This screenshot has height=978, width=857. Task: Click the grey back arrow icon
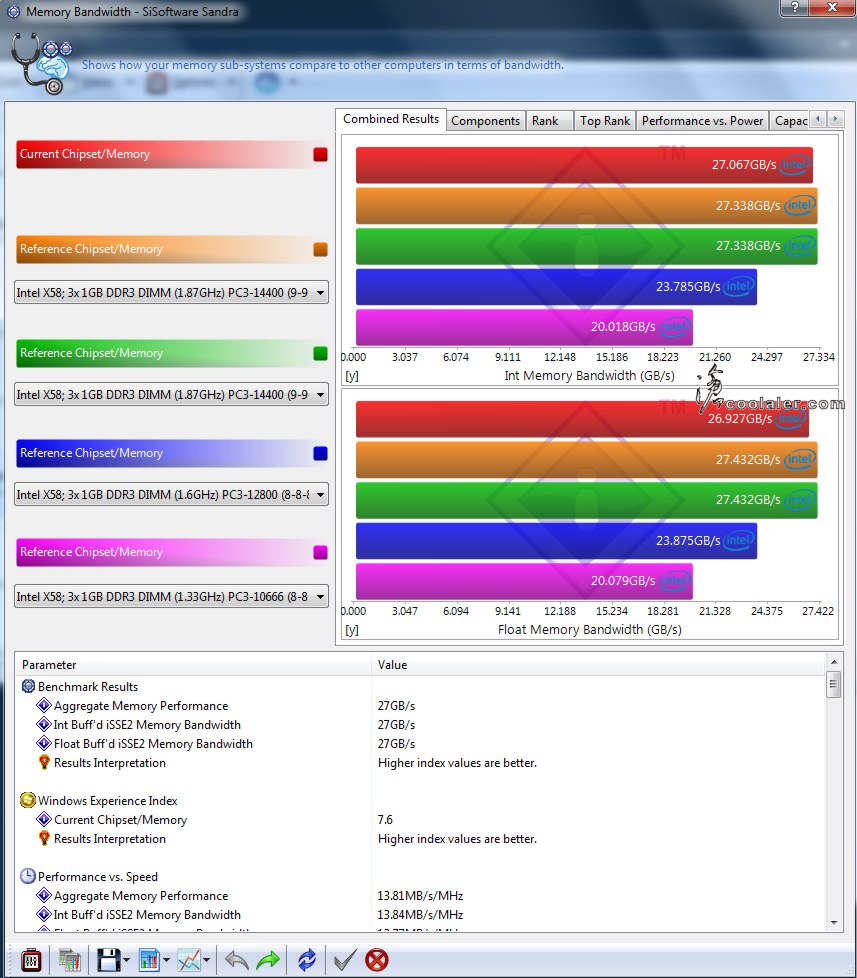click(236, 960)
